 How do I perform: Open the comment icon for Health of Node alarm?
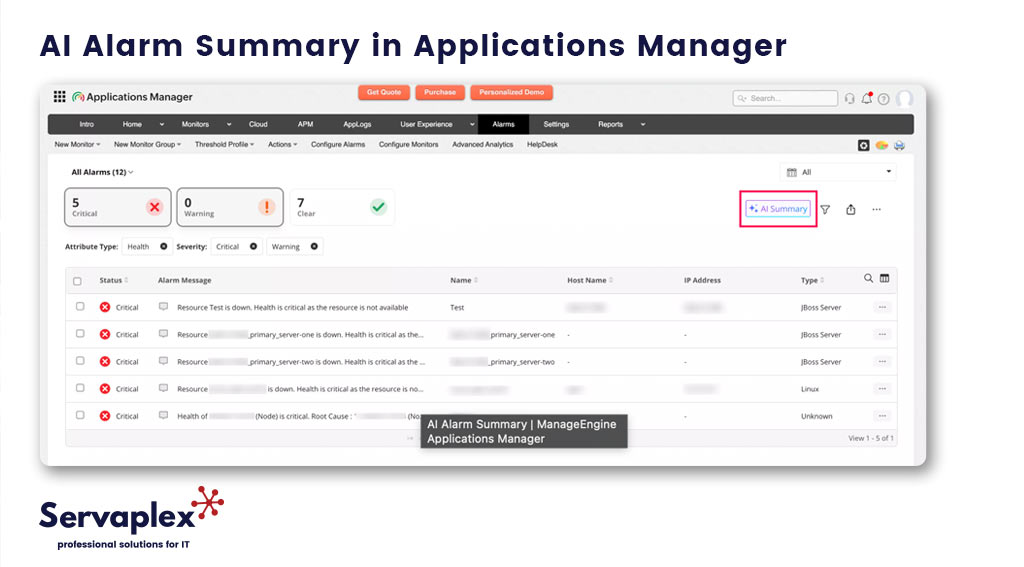point(163,415)
